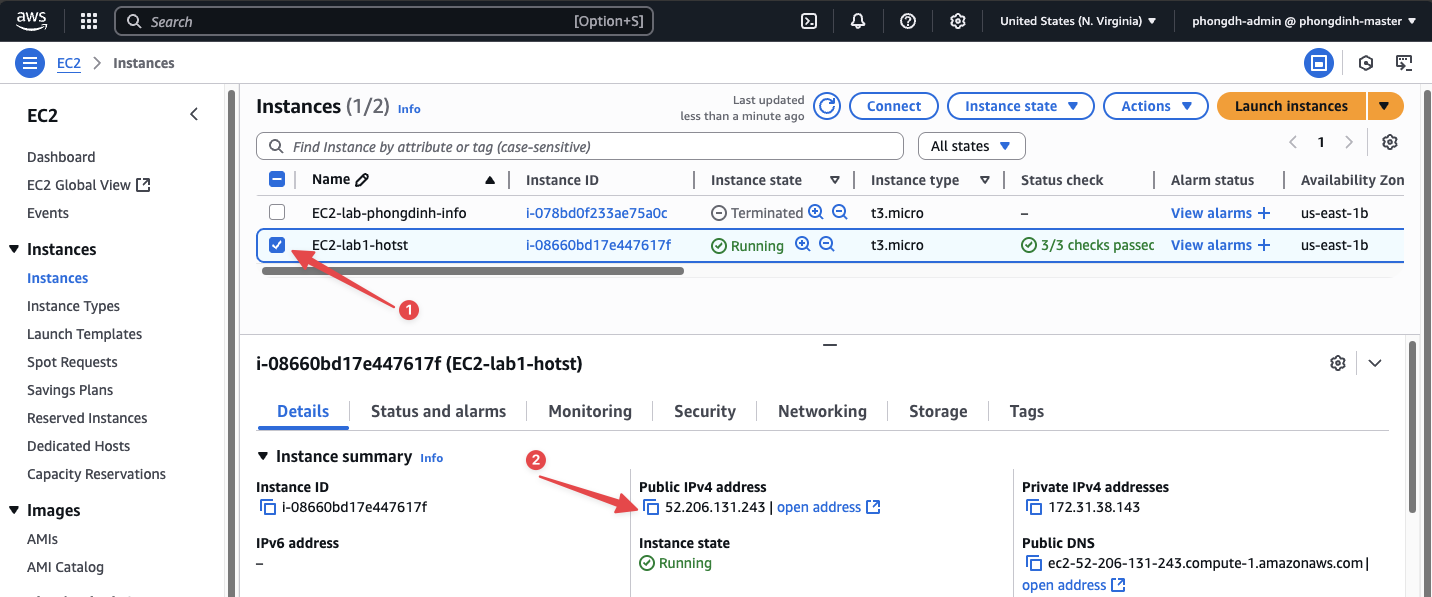Switch to the Security tab

coord(705,411)
